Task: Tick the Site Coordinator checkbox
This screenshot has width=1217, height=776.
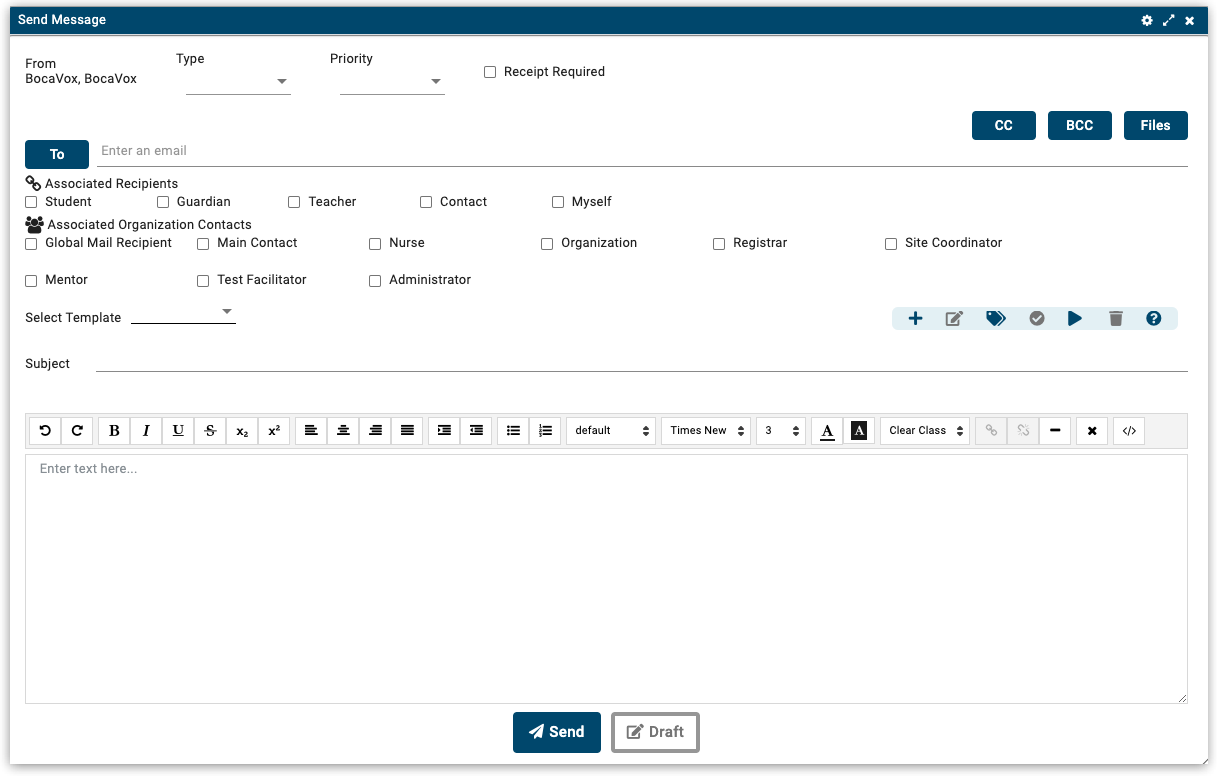Action: click(x=891, y=244)
